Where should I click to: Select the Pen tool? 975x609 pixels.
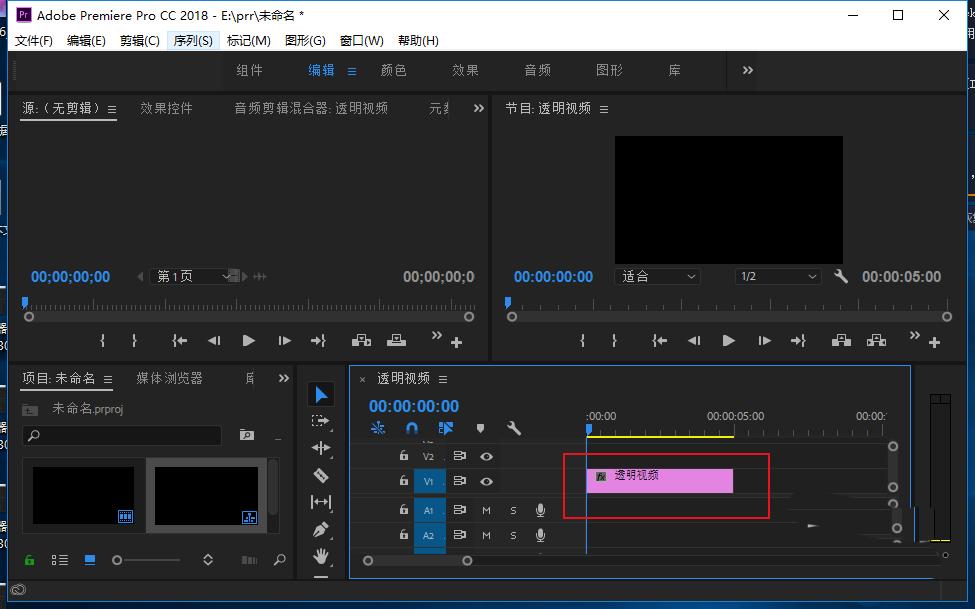tap(320, 529)
